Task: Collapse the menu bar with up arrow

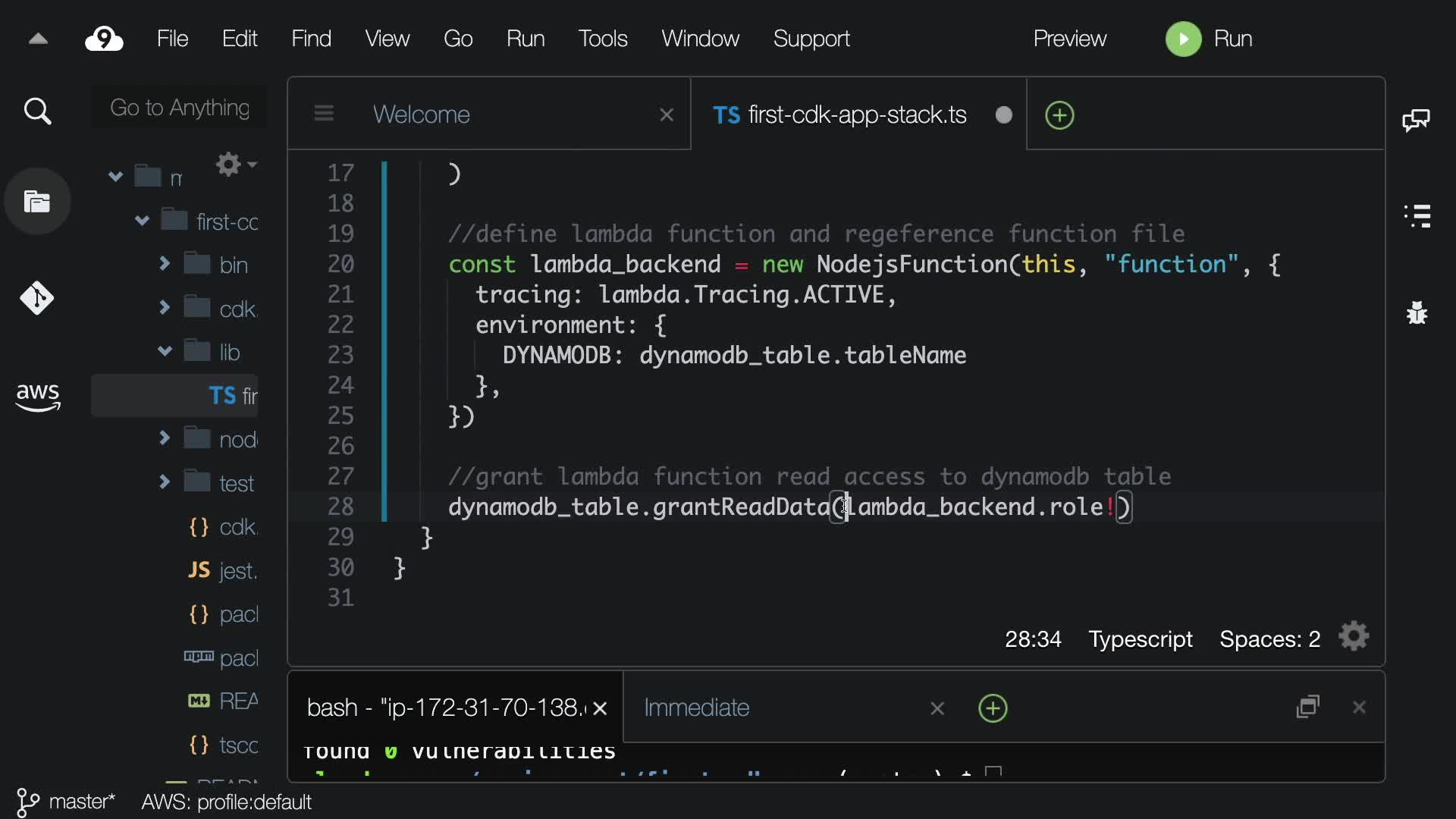Action: (38, 39)
